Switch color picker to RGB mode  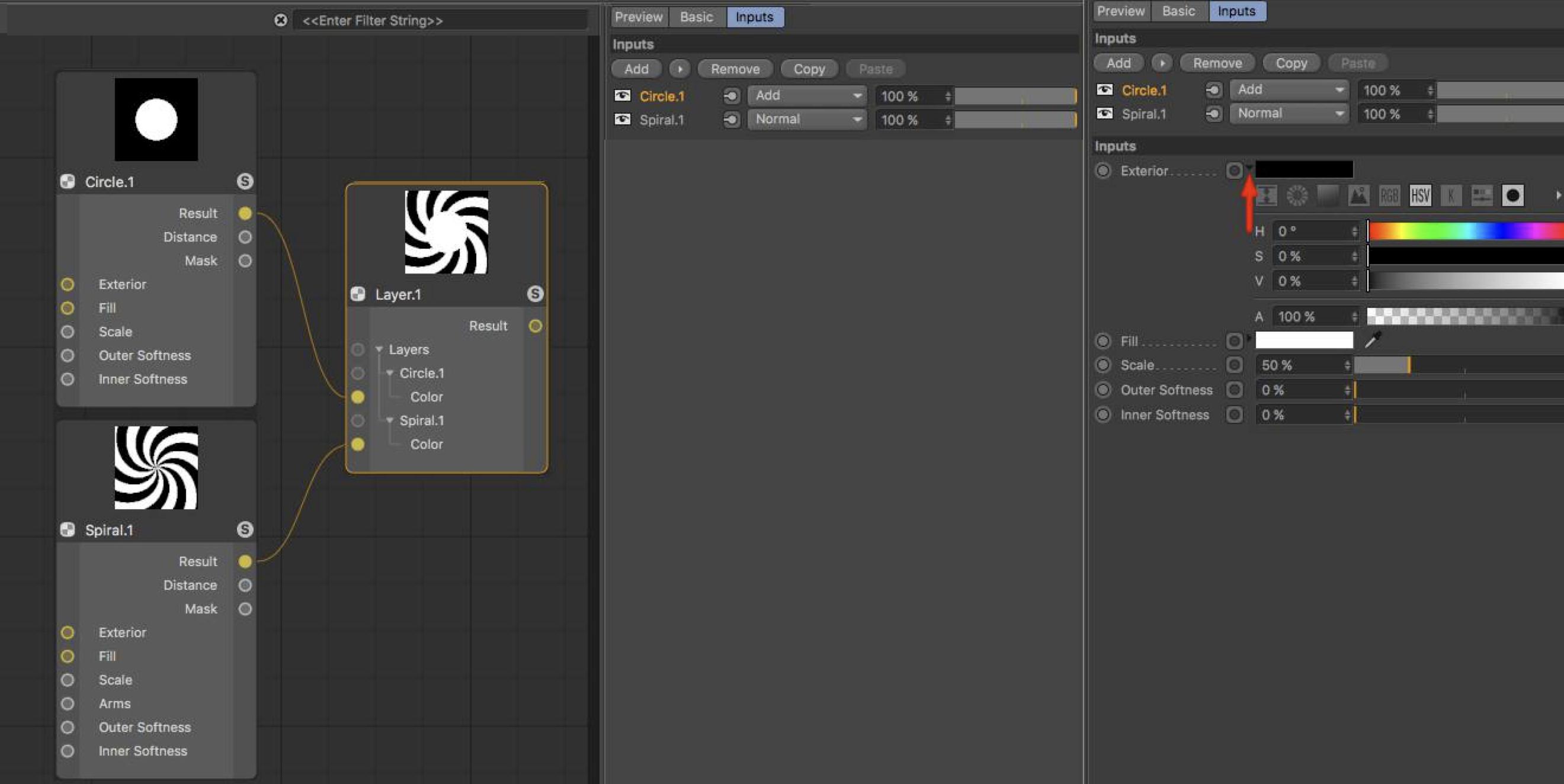1389,195
